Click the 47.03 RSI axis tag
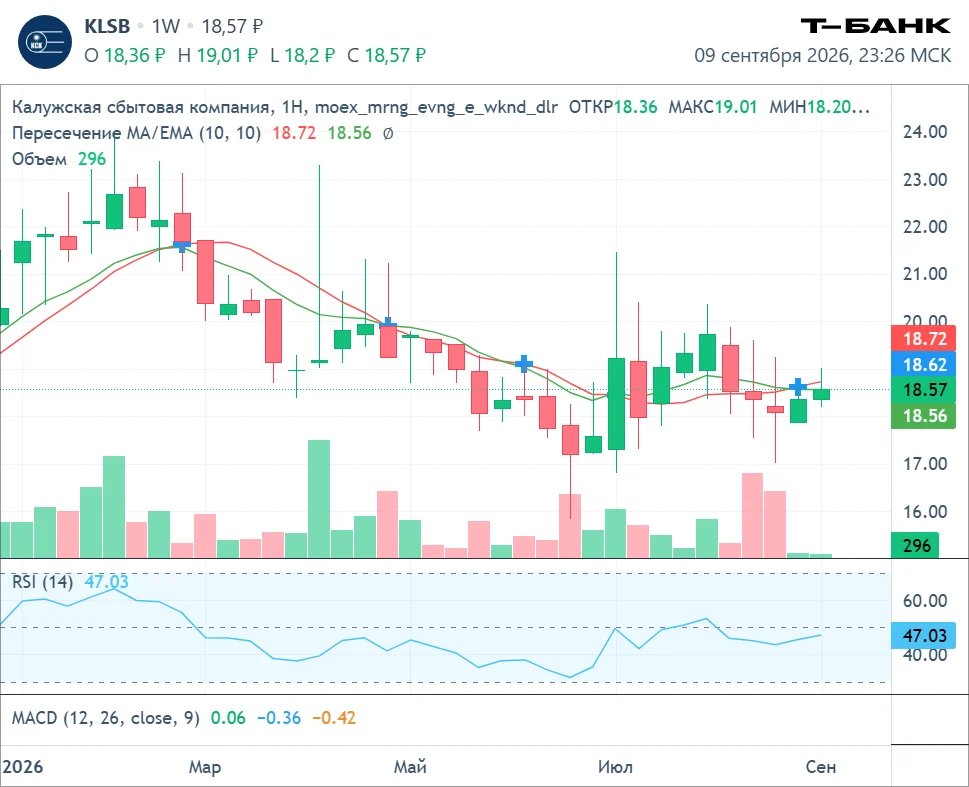The image size is (969, 787). click(x=924, y=636)
